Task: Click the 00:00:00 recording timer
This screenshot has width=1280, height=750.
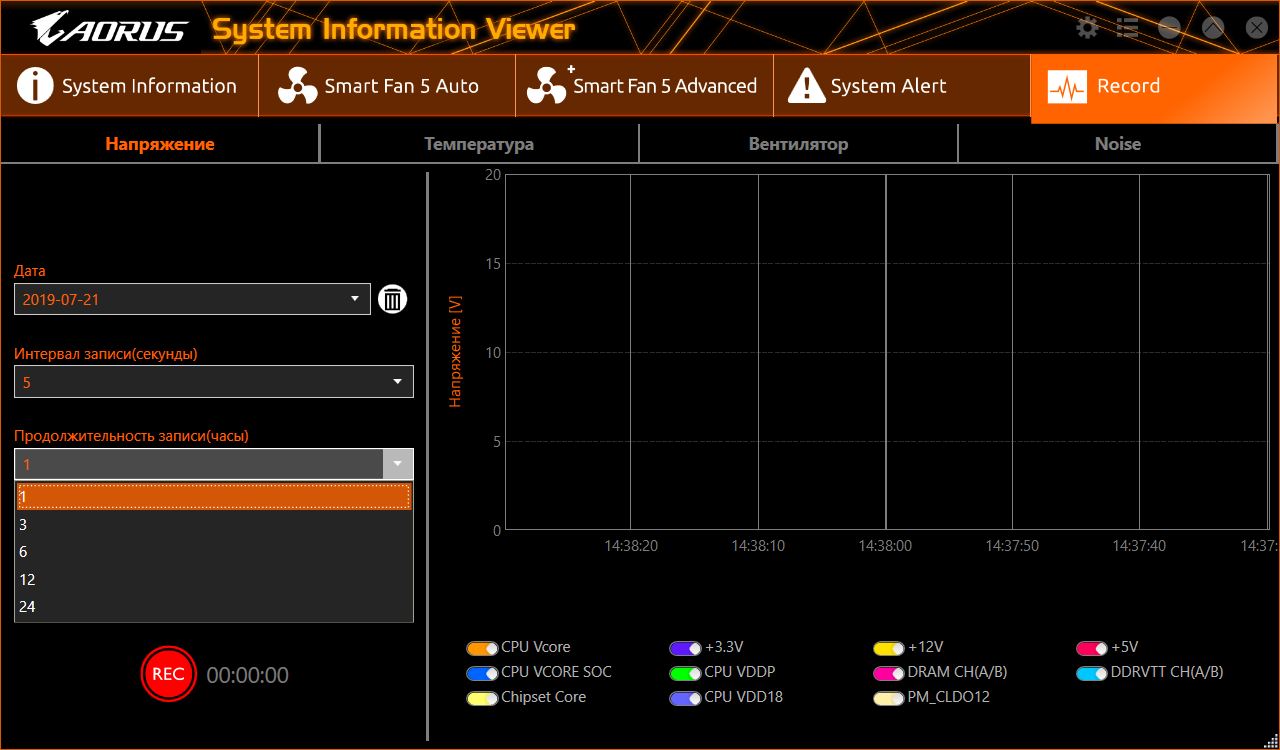Action: (248, 676)
